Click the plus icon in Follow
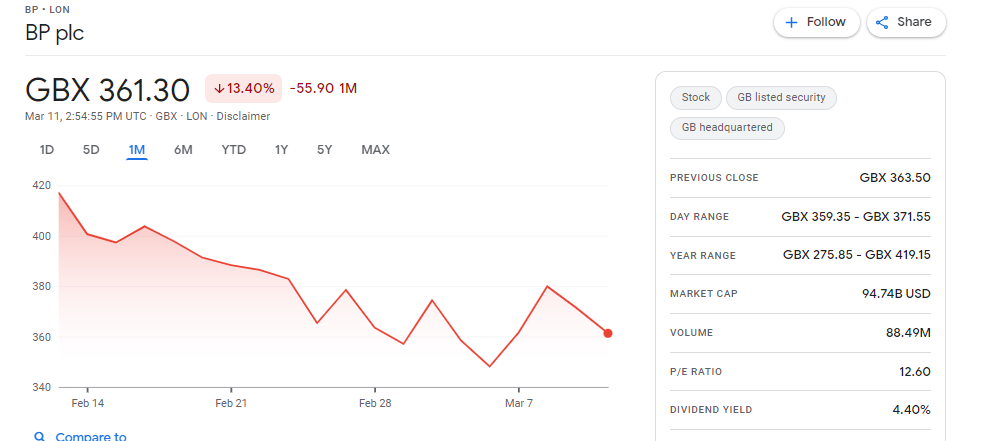This screenshot has width=998, height=441. click(x=791, y=22)
